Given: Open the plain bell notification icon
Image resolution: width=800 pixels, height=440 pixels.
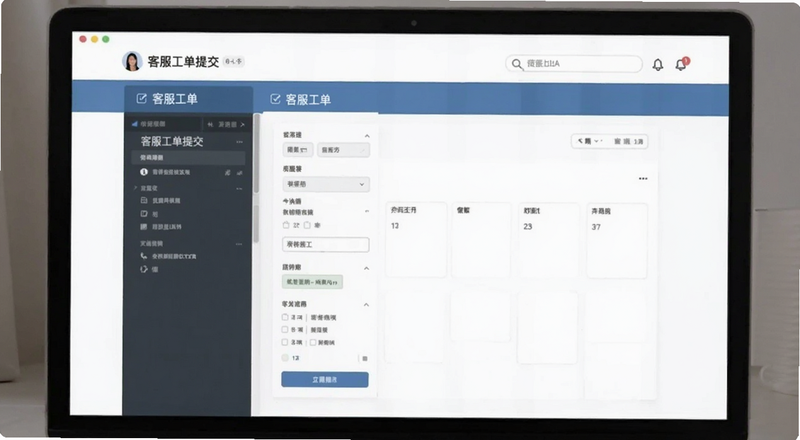Looking at the screenshot, I should [658, 65].
